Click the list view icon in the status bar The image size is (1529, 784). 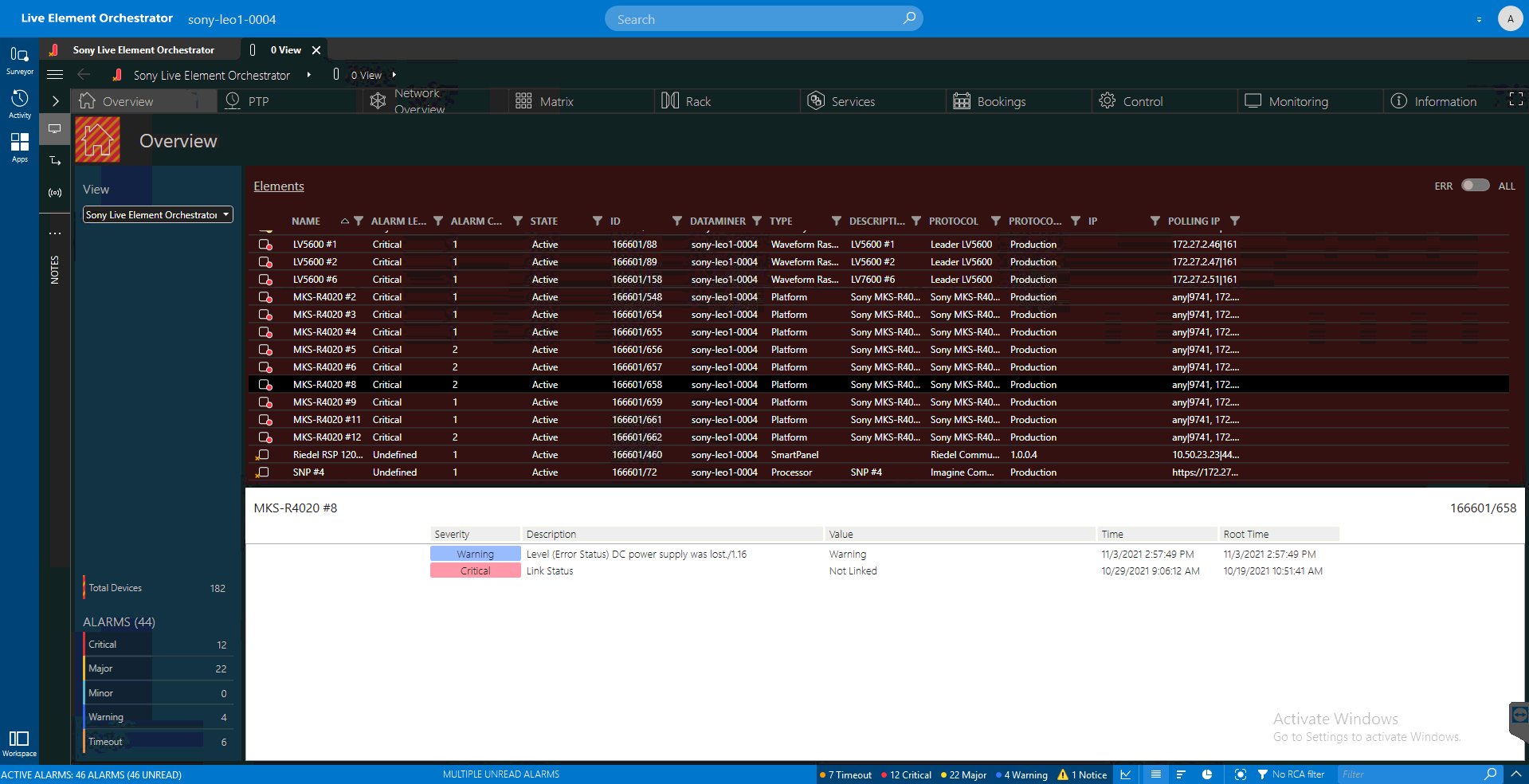(1156, 774)
